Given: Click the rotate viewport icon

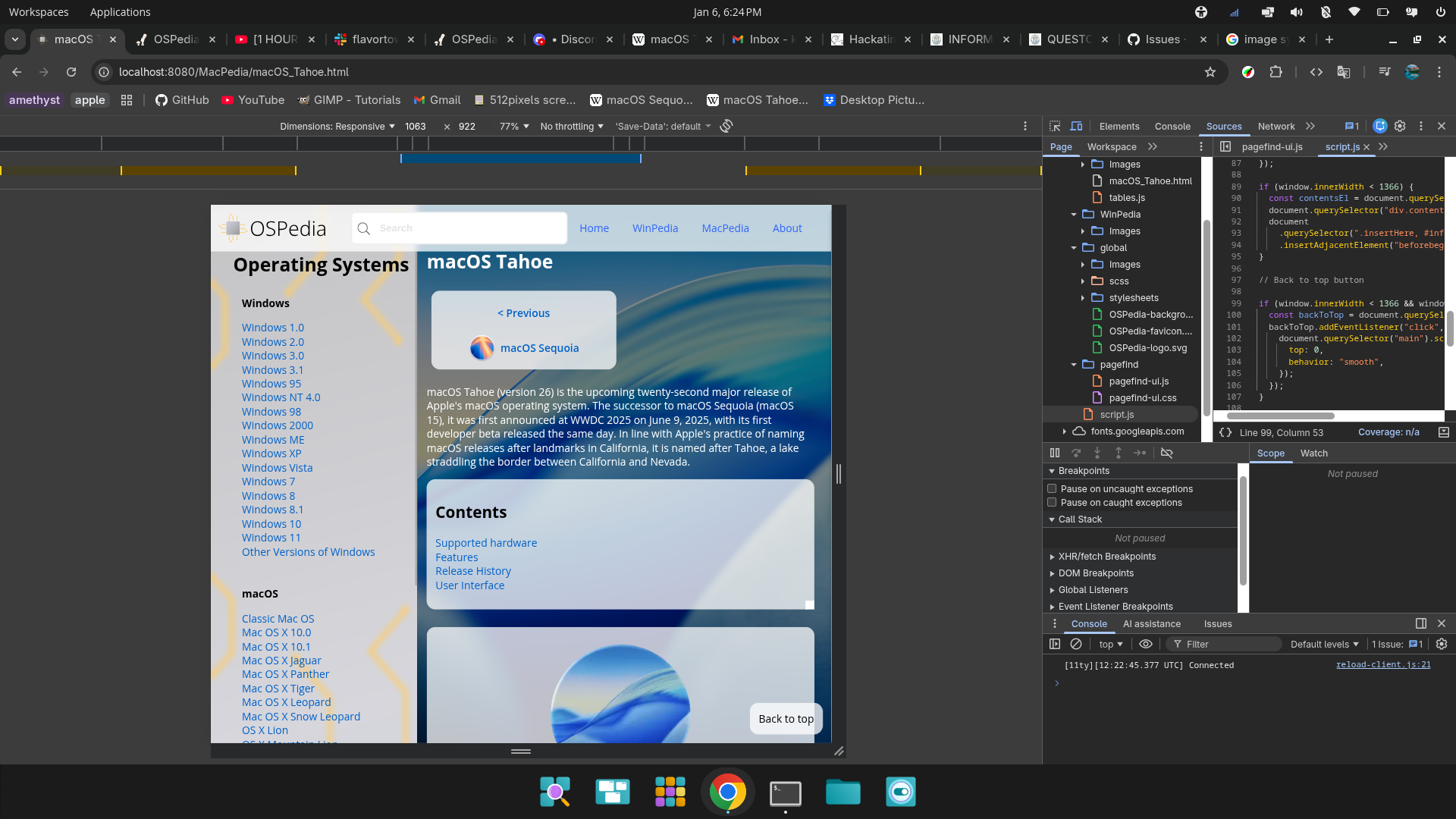Looking at the screenshot, I should [x=726, y=126].
